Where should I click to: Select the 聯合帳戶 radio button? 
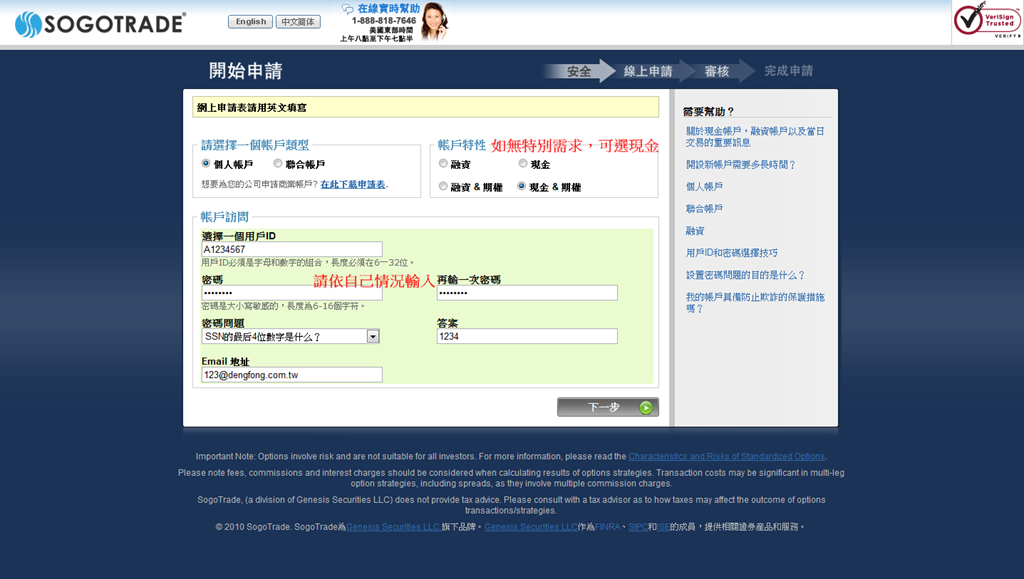click(278, 163)
